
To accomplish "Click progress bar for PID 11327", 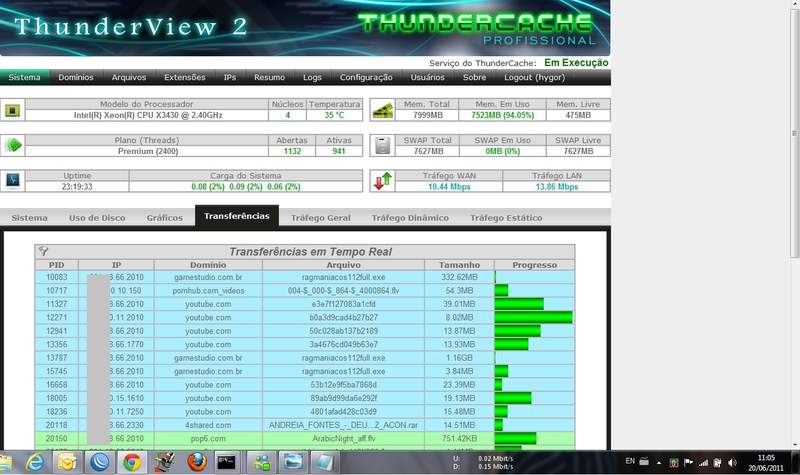I will click(x=519, y=304).
